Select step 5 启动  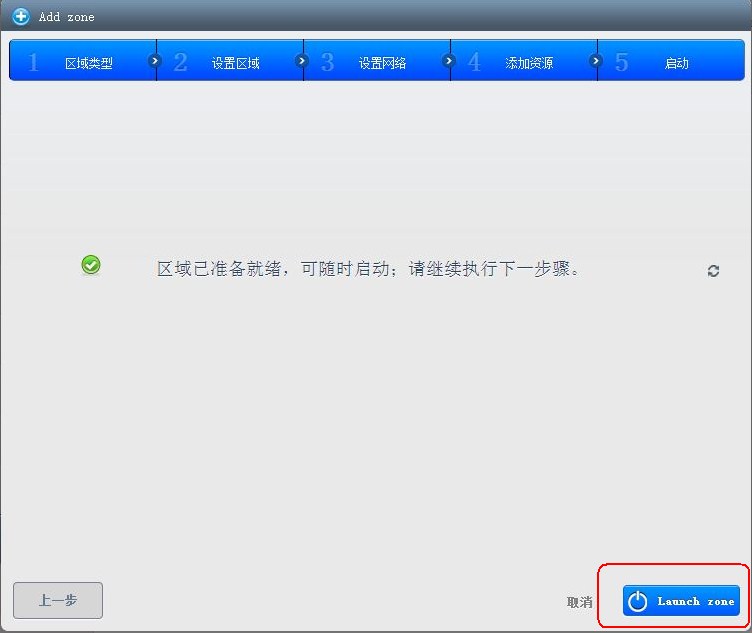pyautogui.click(x=671, y=60)
